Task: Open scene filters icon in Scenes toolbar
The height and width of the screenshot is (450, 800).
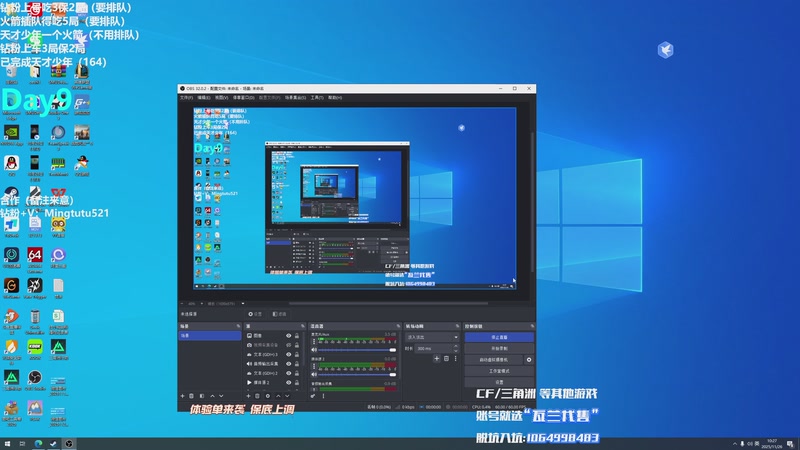Action: (x=202, y=396)
